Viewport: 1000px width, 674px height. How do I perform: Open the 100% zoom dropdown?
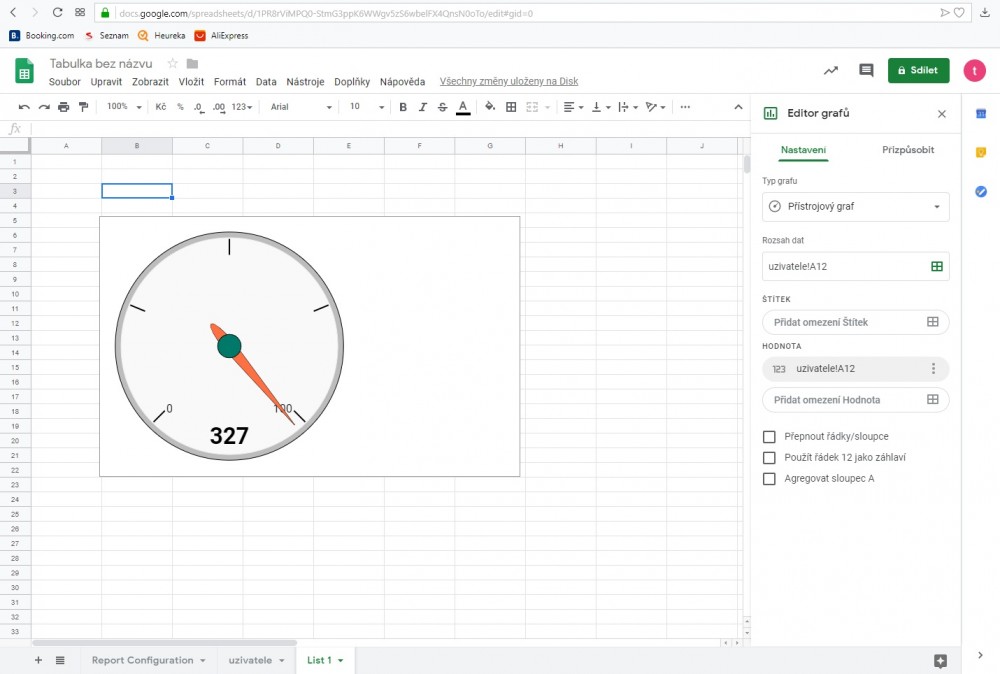(x=124, y=107)
